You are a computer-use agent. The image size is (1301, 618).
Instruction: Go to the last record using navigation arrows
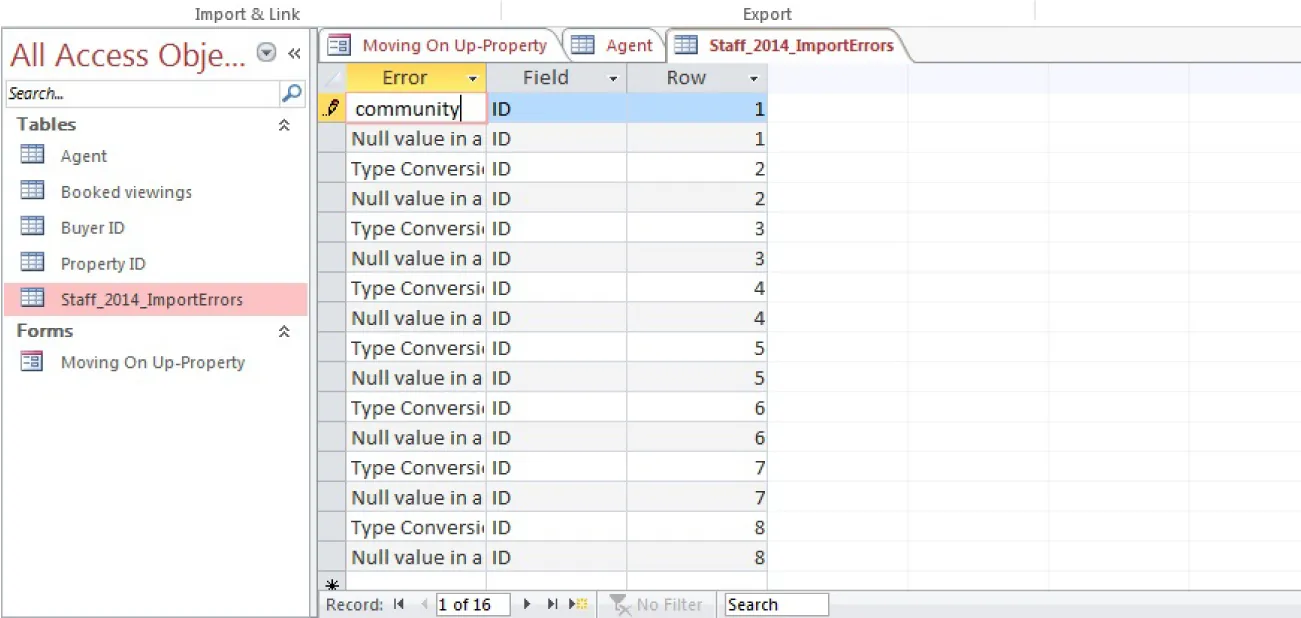click(x=551, y=604)
